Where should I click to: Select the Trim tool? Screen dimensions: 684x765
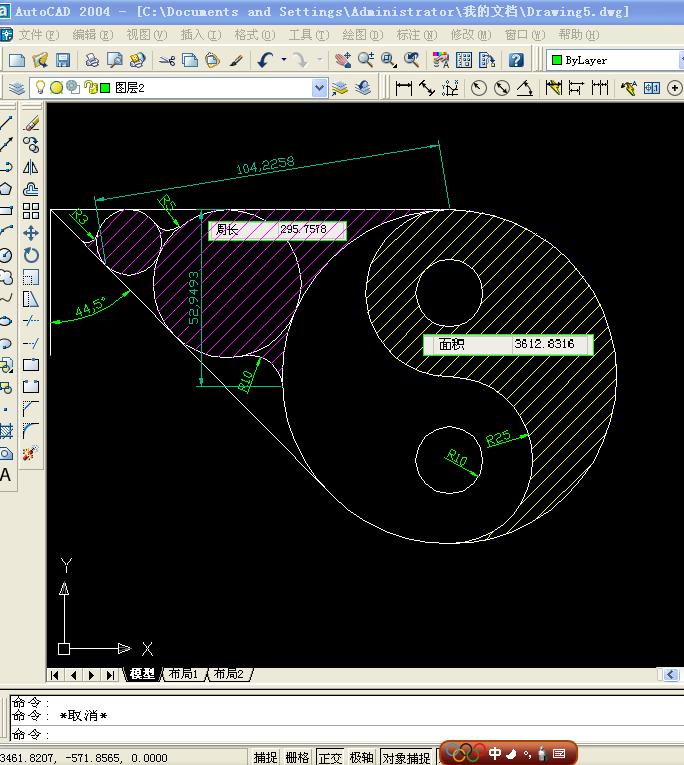31,321
